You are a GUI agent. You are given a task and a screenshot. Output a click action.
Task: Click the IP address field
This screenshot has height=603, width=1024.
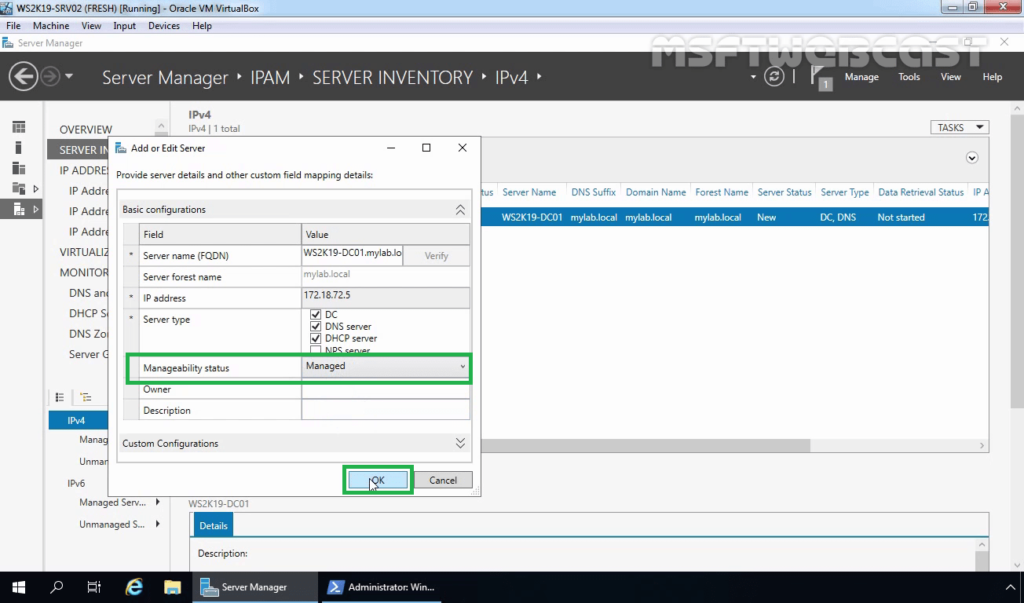[x=385, y=297]
